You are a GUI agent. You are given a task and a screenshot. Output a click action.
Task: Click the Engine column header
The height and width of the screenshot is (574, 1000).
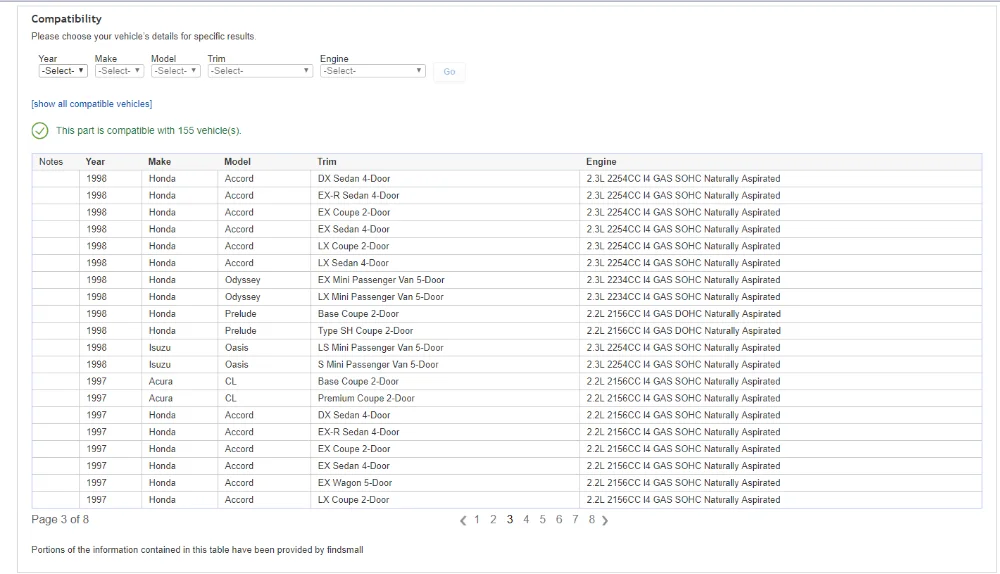601,162
